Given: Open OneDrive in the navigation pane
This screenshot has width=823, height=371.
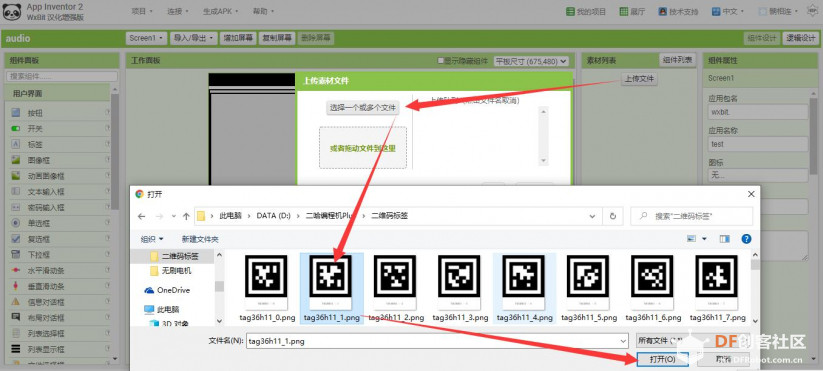Looking at the screenshot, I should (167, 290).
